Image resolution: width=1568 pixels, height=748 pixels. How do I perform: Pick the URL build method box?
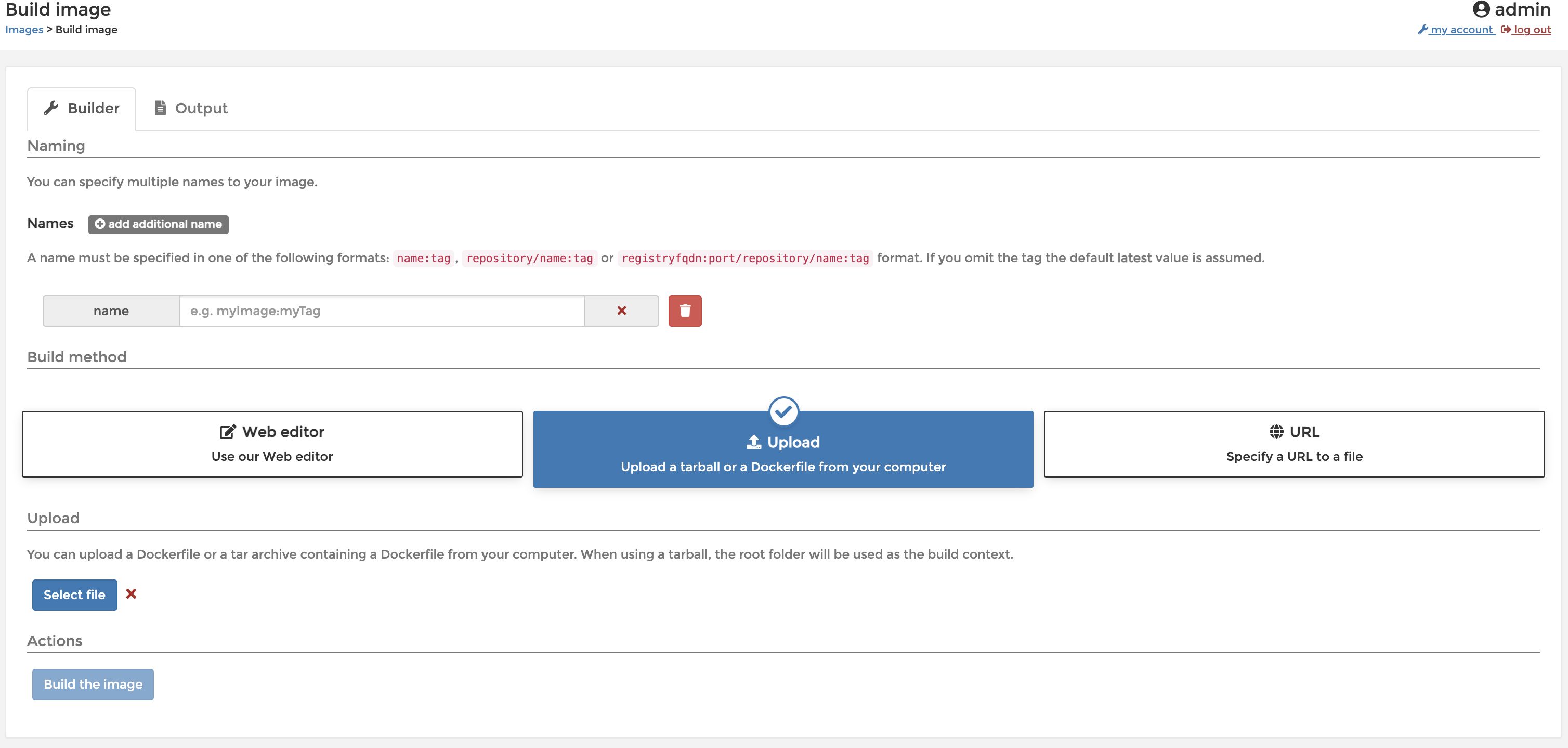(x=1293, y=443)
